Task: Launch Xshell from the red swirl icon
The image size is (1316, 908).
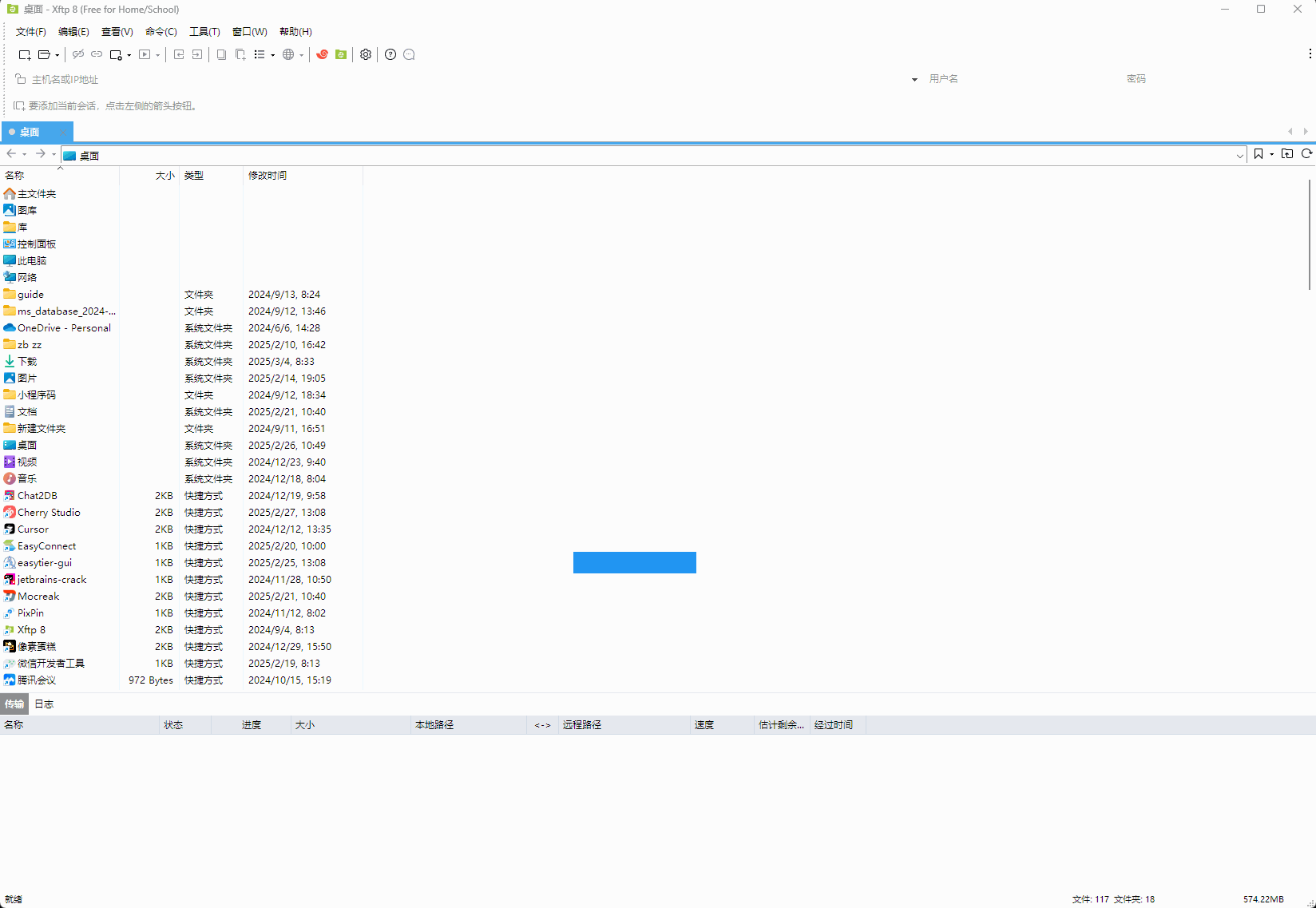Action: click(323, 54)
